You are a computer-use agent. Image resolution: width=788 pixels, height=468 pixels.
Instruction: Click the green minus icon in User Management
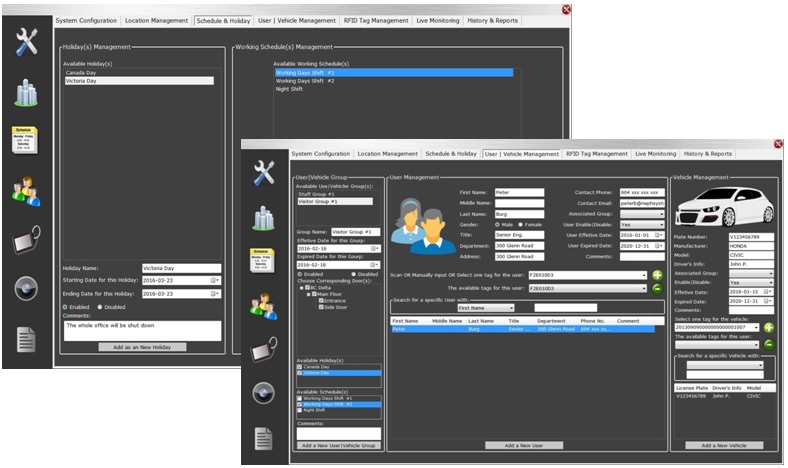click(x=657, y=288)
